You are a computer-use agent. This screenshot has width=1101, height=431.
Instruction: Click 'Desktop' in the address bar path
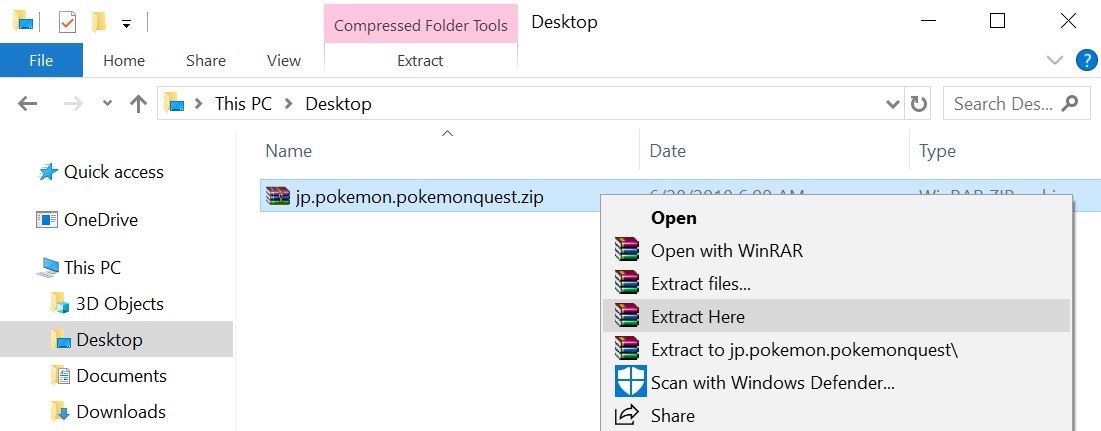[338, 104]
